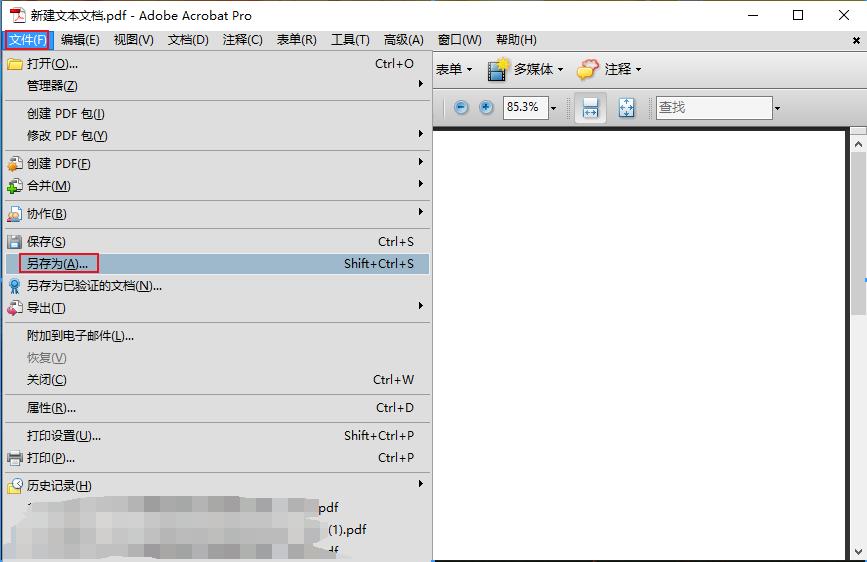867x562 pixels.
Task: Open the zoom percentage dropdown arrow
Action: [x=553, y=108]
